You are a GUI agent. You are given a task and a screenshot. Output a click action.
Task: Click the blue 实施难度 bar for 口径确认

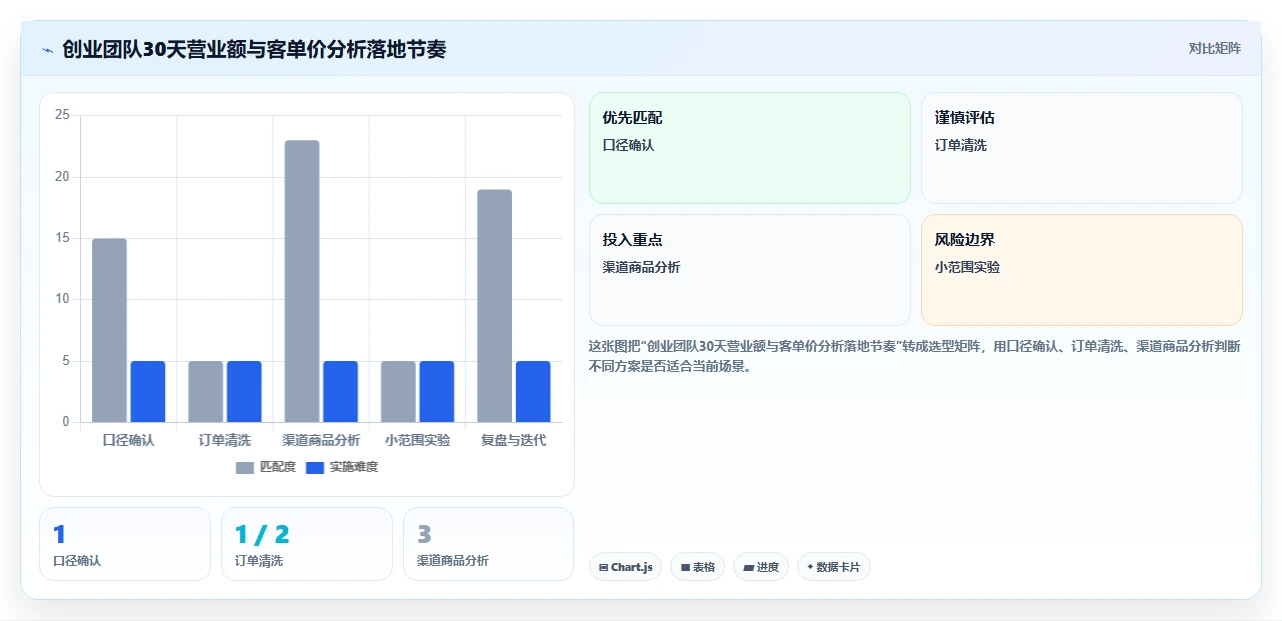[x=148, y=391]
